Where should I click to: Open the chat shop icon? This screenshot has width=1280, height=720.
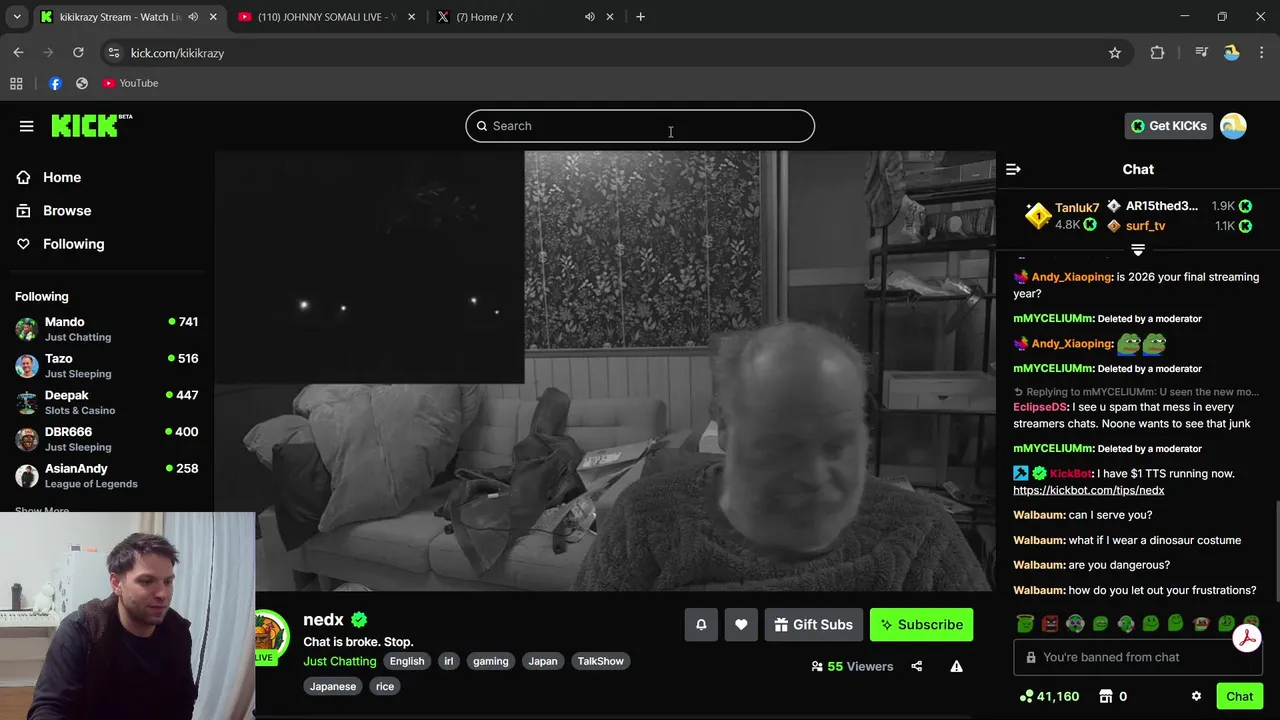pyautogui.click(x=1106, y=696)
